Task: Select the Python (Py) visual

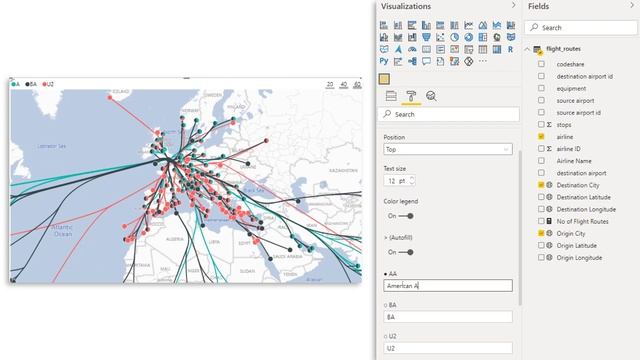Action: coord(384,61)
